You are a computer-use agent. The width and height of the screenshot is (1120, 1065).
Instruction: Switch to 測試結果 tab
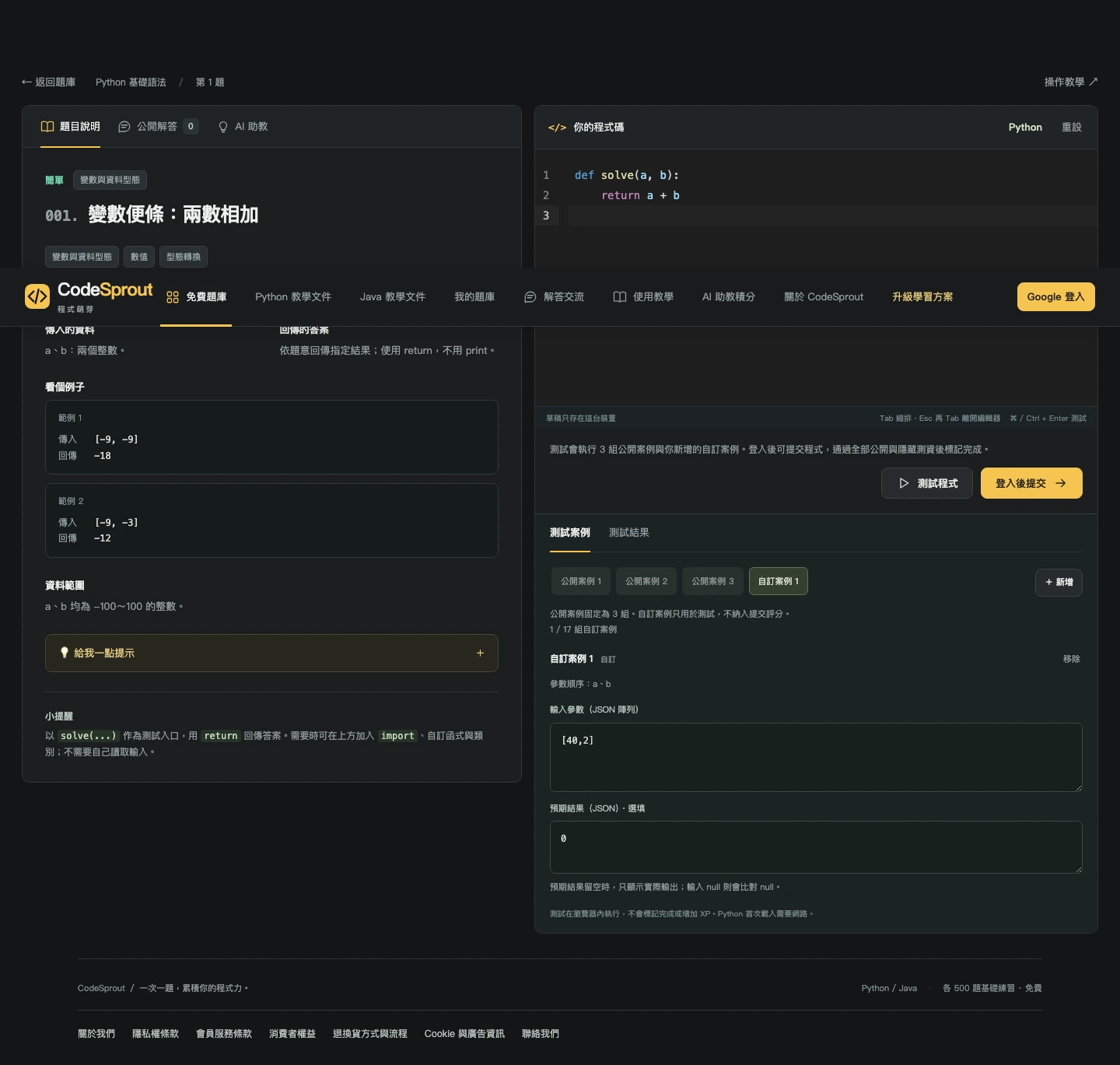(629, 533)
